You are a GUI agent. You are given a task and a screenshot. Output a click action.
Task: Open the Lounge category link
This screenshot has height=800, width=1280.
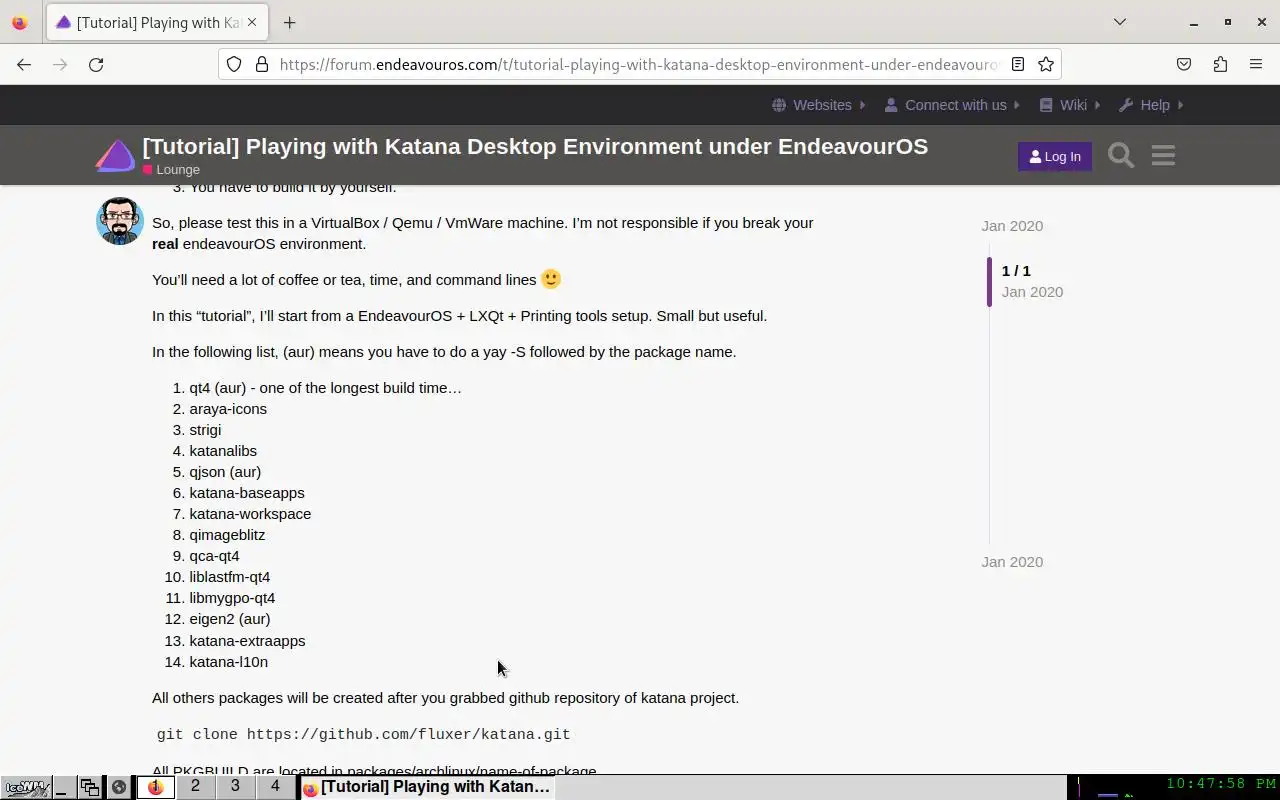coord(171,170)
